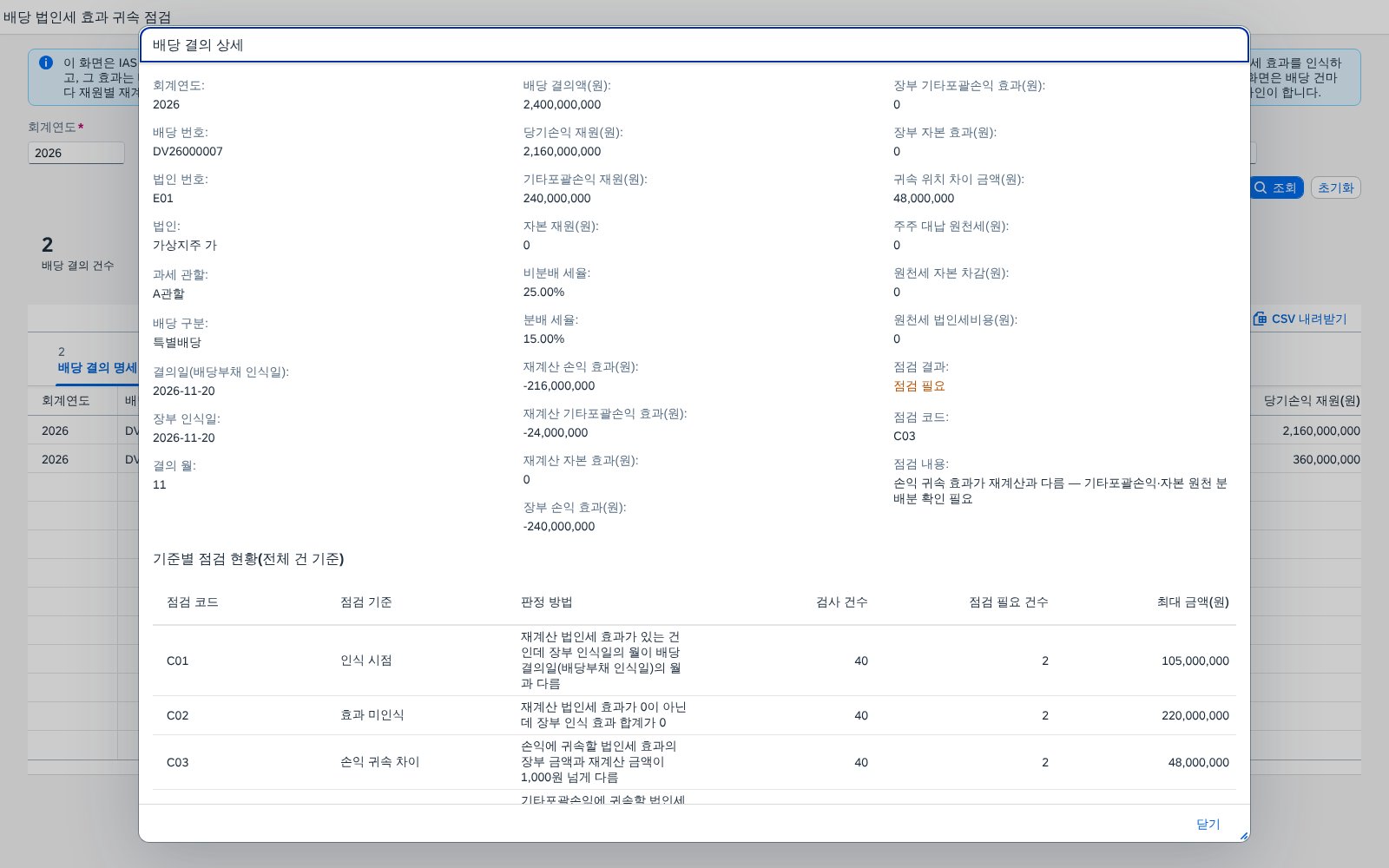Close the dividend detail dialog with 닫기

coord(1208,824)
